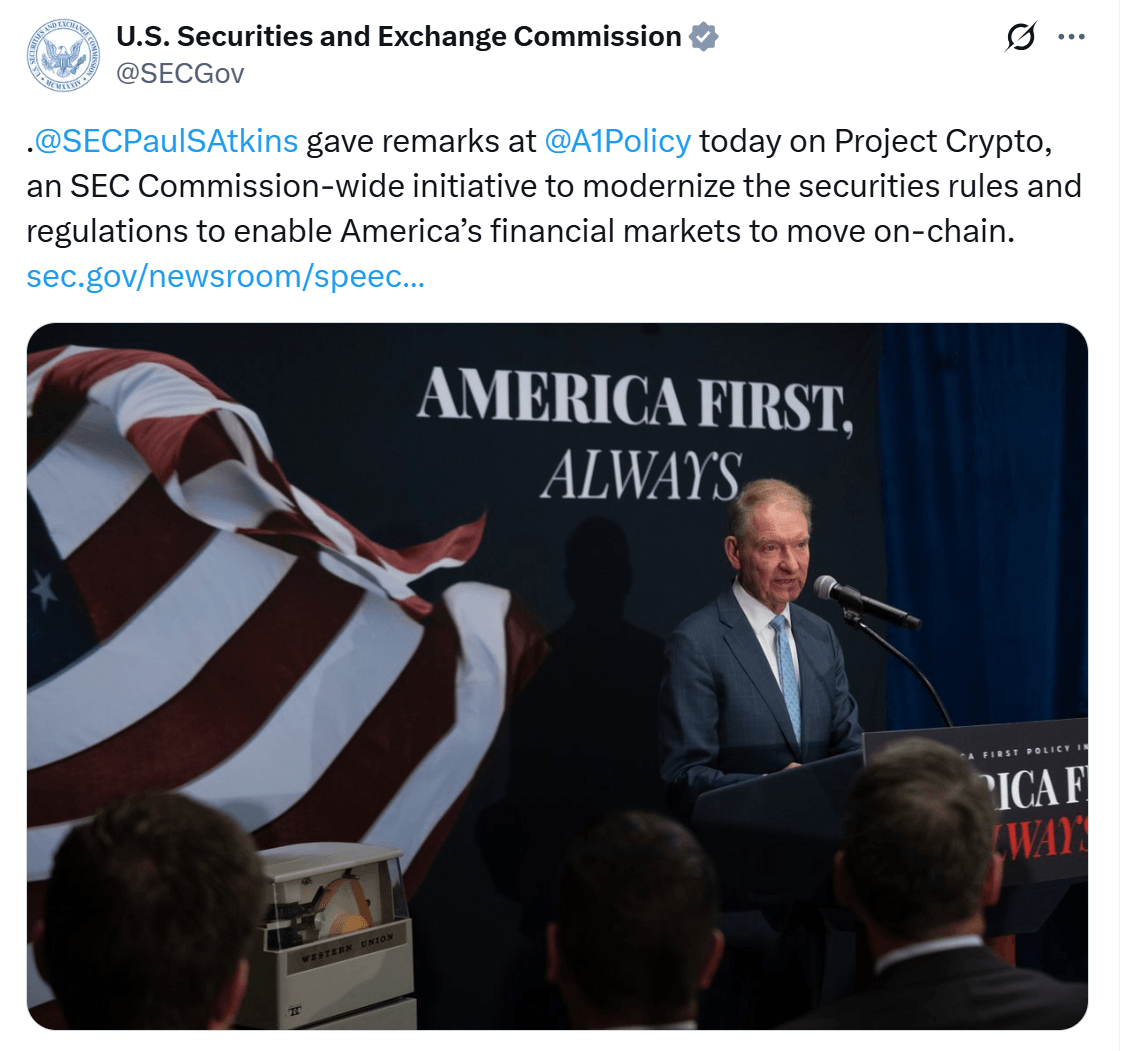The width and height of the screenshot is (1123, 1051).
Task: Open the @SECPaulSAtkins mention
Action: (166, 141)
